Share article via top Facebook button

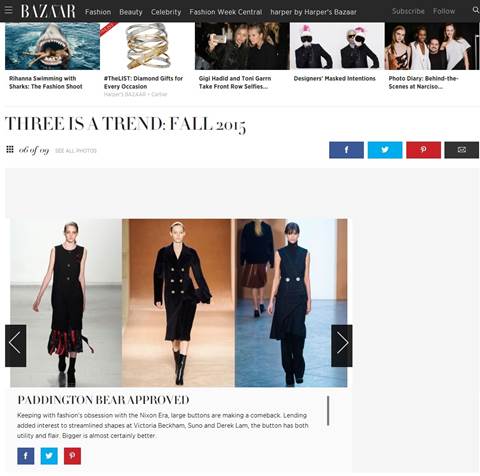[346, 150]
